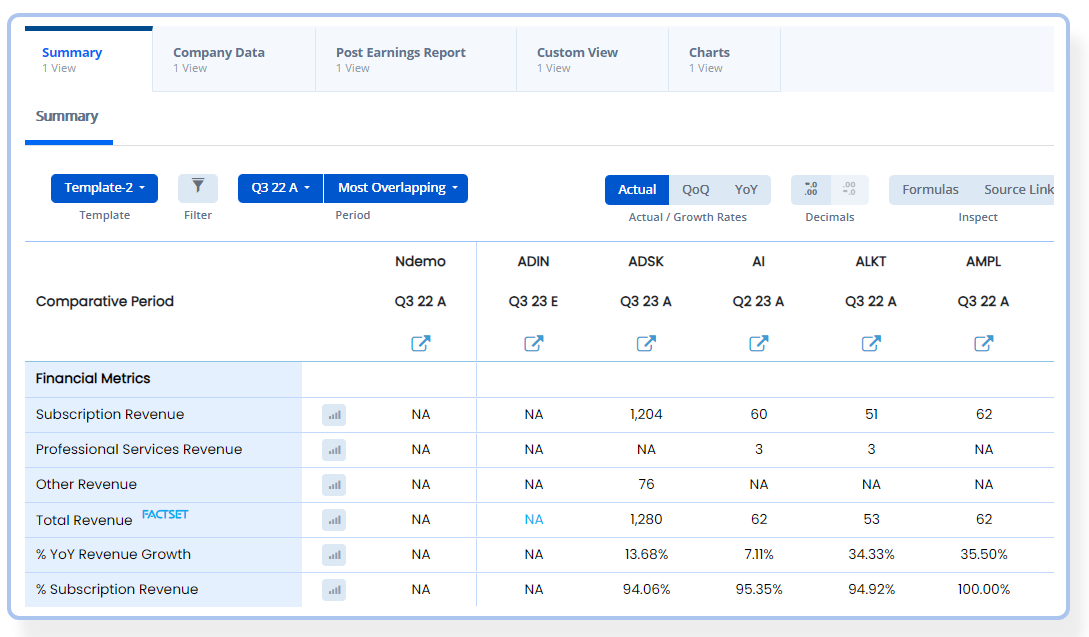The image size is (1089, 637).
Task: Open external link under ADSK column
Action: 646,343
